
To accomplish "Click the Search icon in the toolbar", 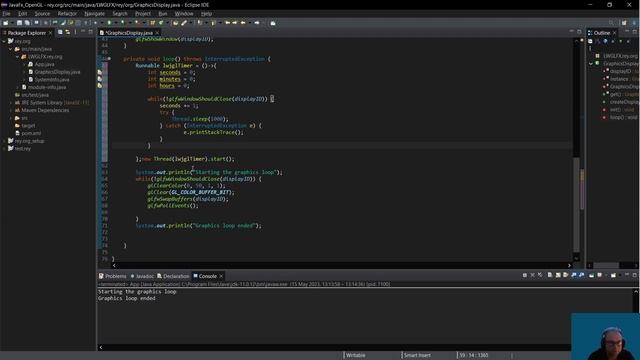I will point(611,23).
